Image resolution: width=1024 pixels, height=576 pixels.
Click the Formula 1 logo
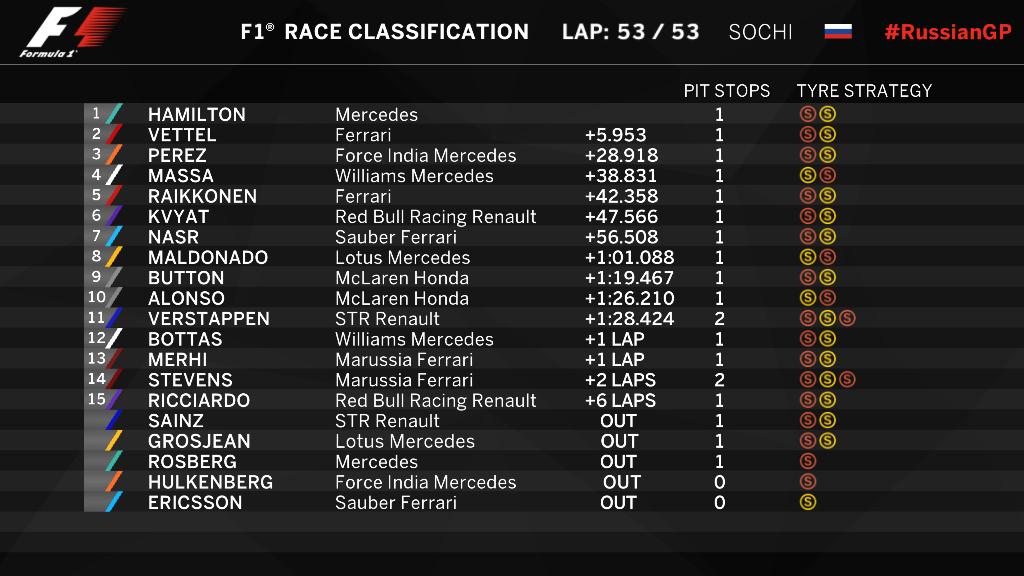72,32
